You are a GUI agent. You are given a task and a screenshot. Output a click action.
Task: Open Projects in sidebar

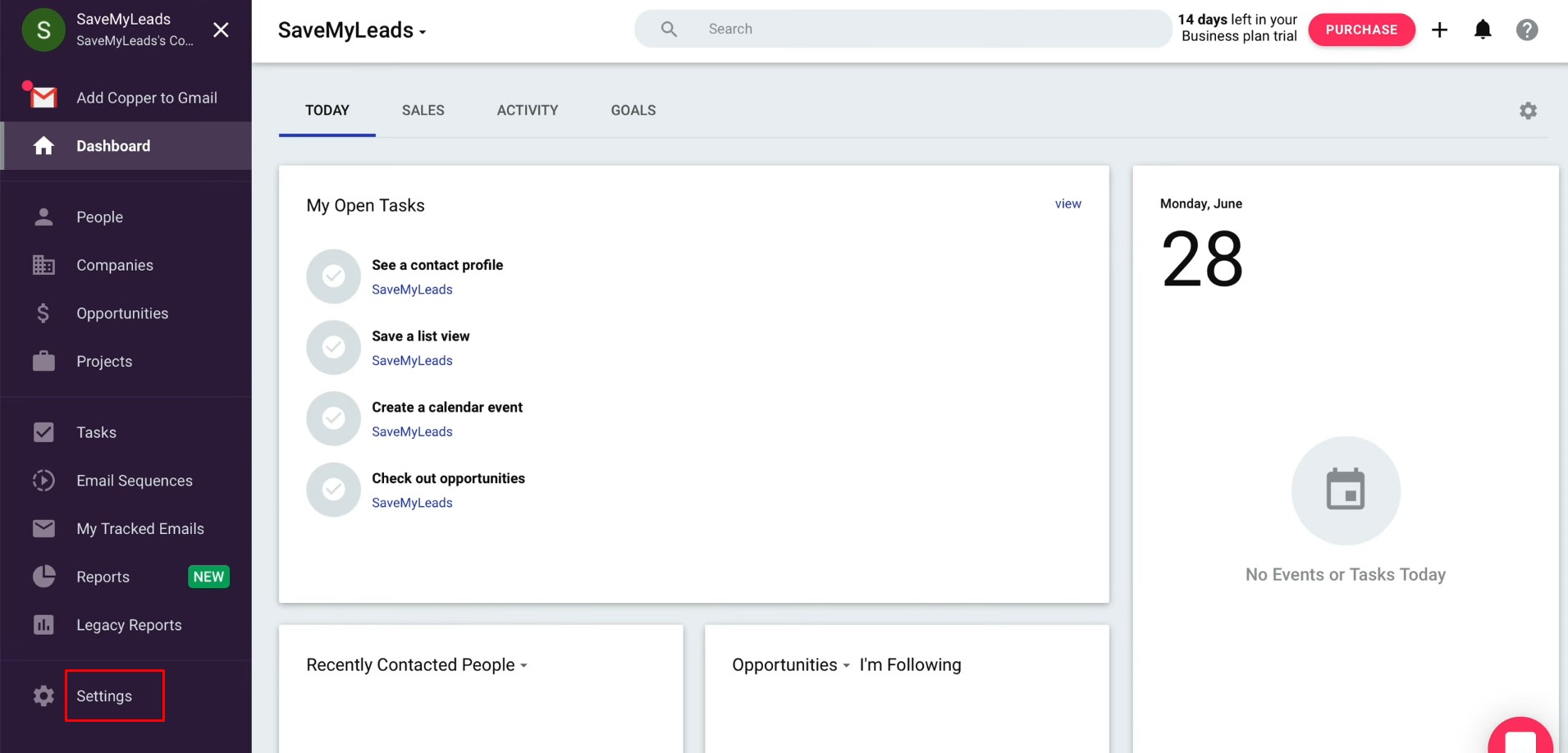[104, 362]
